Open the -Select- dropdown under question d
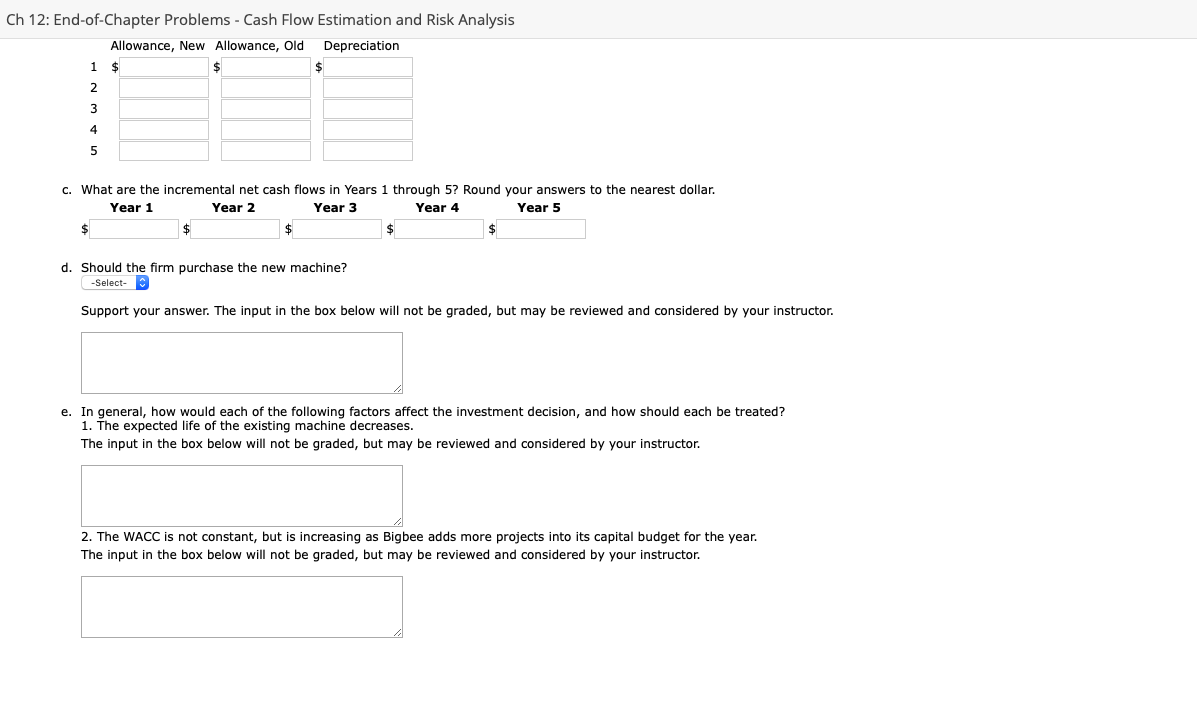Viewport: 1197px width, 704px height. coord(113,282)
